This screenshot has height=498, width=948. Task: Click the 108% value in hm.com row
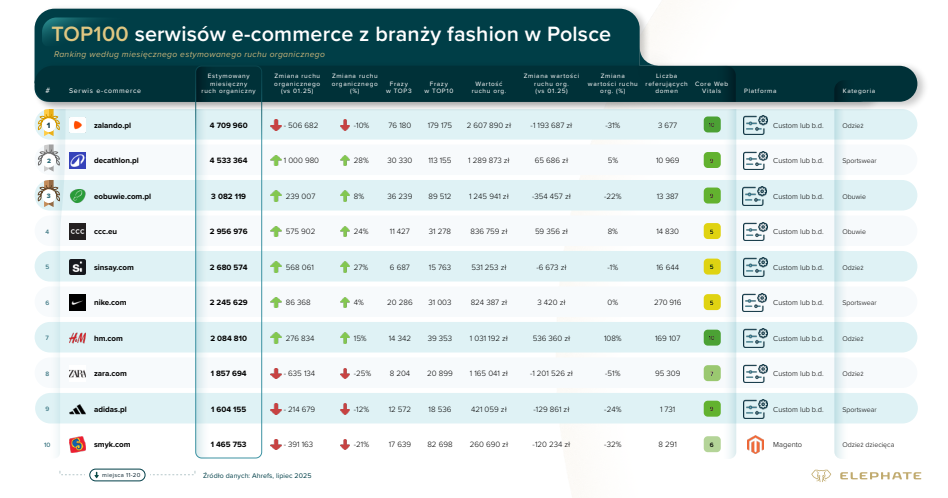coord(612,338)
